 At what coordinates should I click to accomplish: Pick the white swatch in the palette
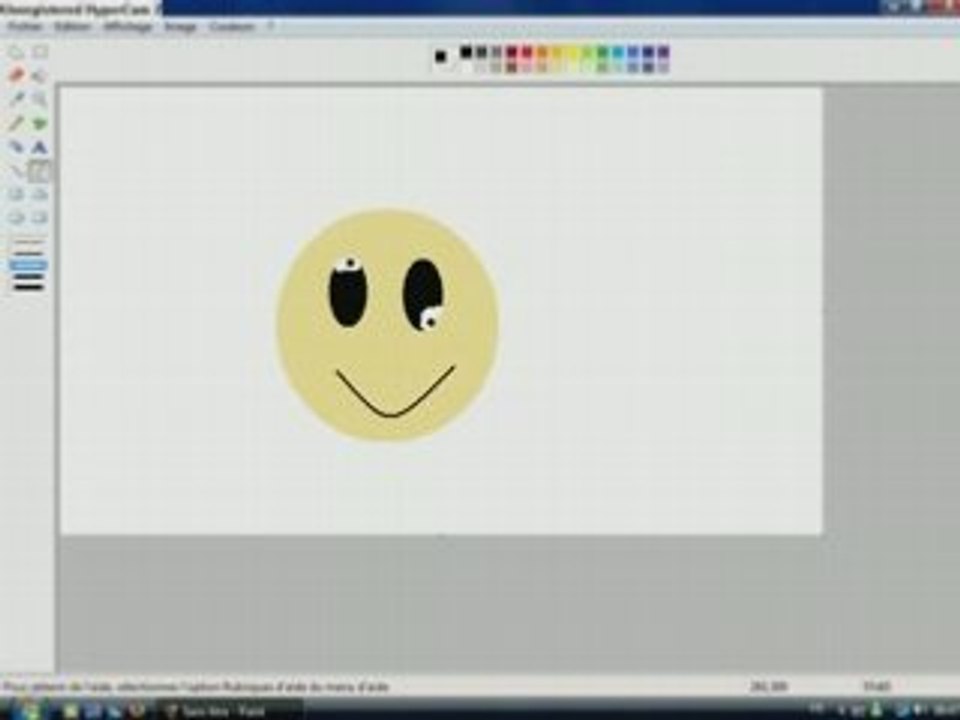(466, 67)
